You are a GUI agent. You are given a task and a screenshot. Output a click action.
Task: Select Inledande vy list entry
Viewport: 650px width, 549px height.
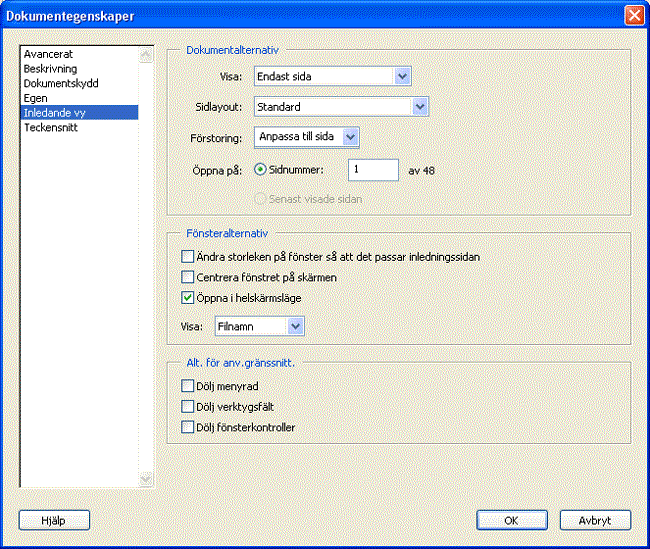[54, 113]
